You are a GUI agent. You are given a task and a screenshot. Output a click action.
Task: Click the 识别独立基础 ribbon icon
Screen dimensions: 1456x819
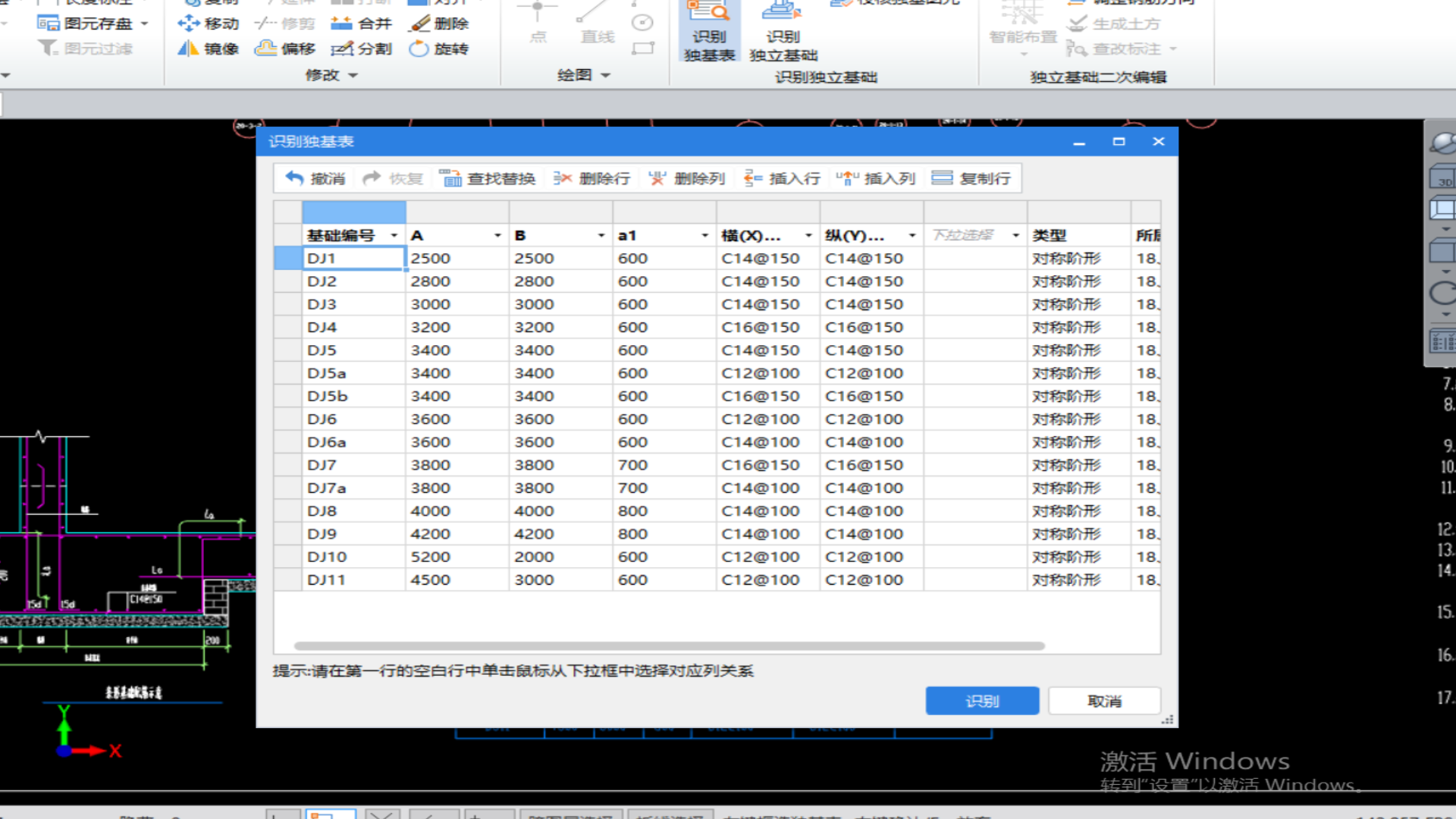click(783, 31)
